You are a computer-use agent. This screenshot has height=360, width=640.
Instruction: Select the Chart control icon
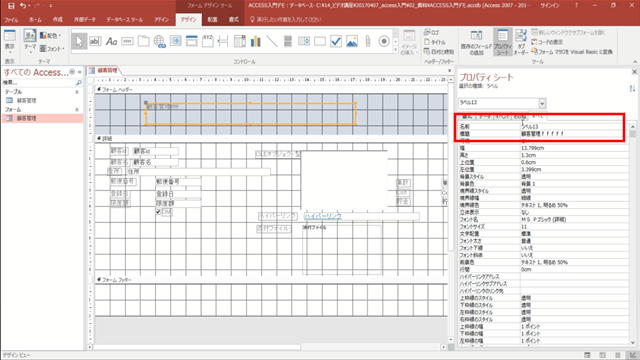click(x=256, y=41)
